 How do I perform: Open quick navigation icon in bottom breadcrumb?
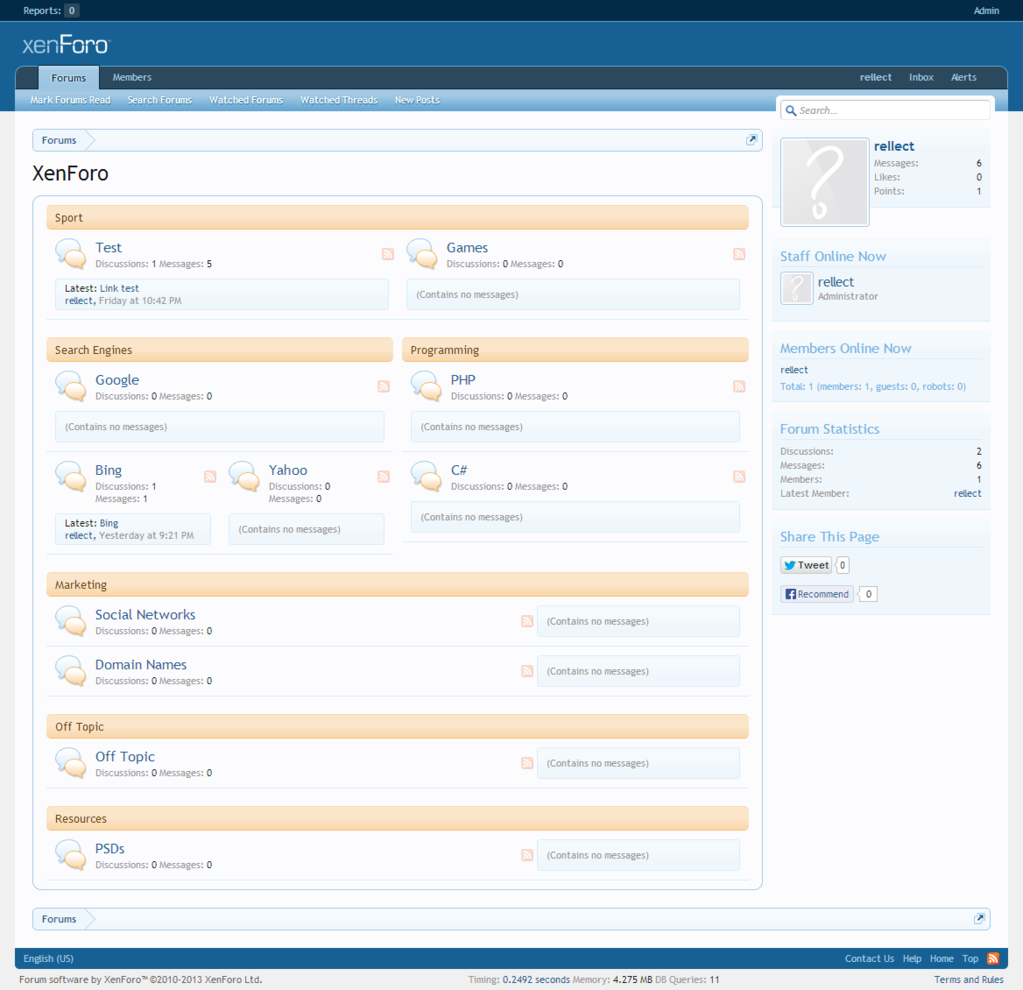[x=979, y=919]
